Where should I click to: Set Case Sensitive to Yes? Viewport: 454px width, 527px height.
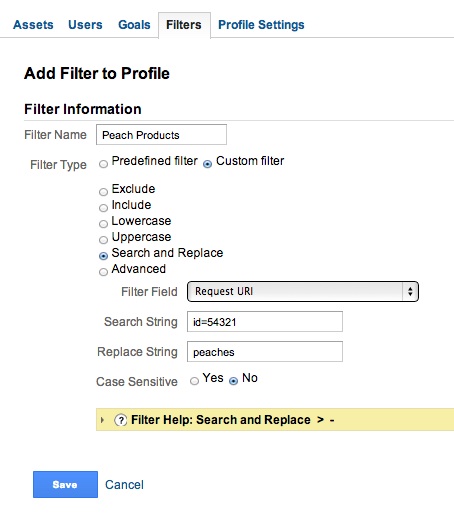click(x=195, y=381)
